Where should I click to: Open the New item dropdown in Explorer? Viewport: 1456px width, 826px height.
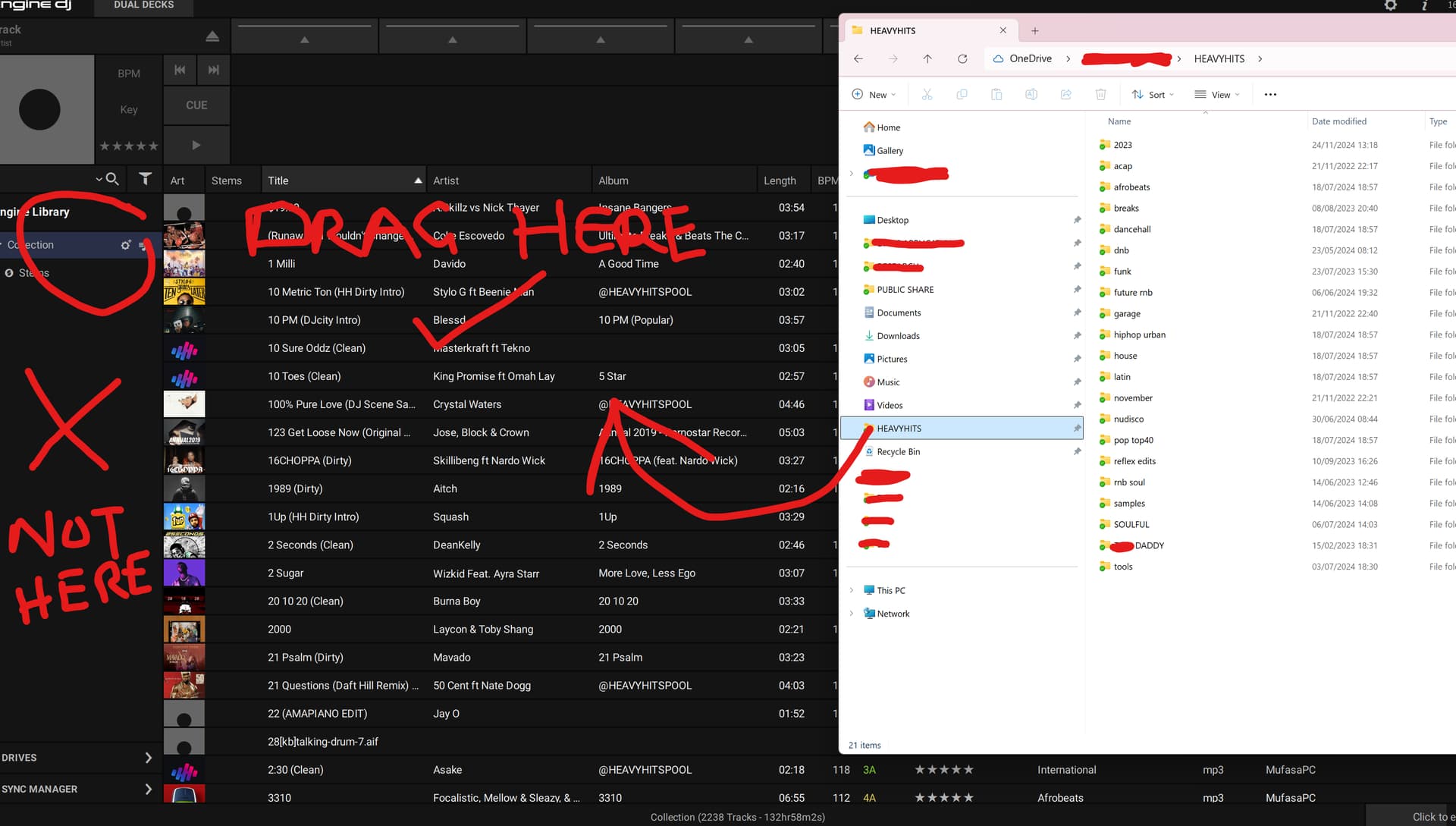tap(874, 95)
